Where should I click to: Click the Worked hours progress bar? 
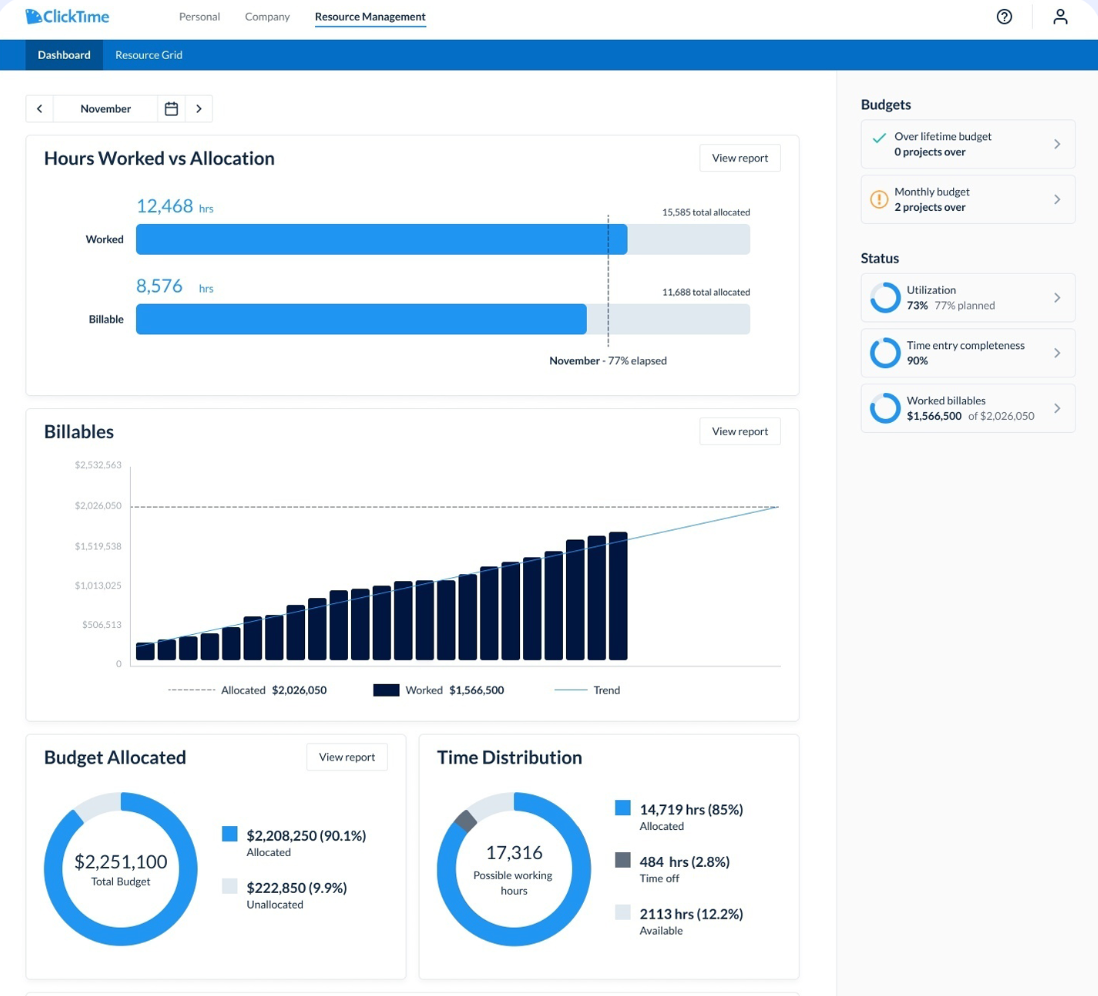382,239
